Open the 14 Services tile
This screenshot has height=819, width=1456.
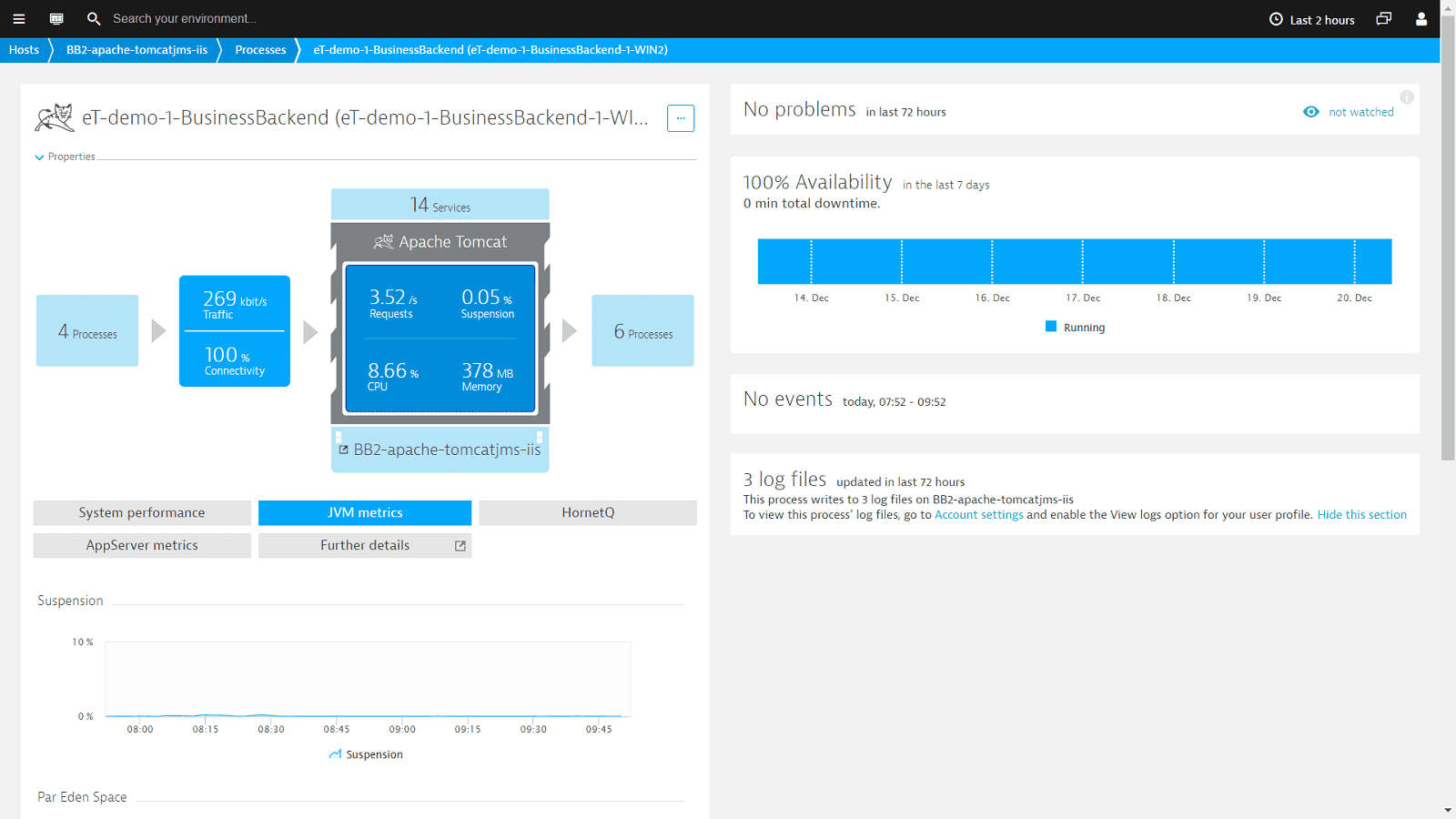point(440,205)
